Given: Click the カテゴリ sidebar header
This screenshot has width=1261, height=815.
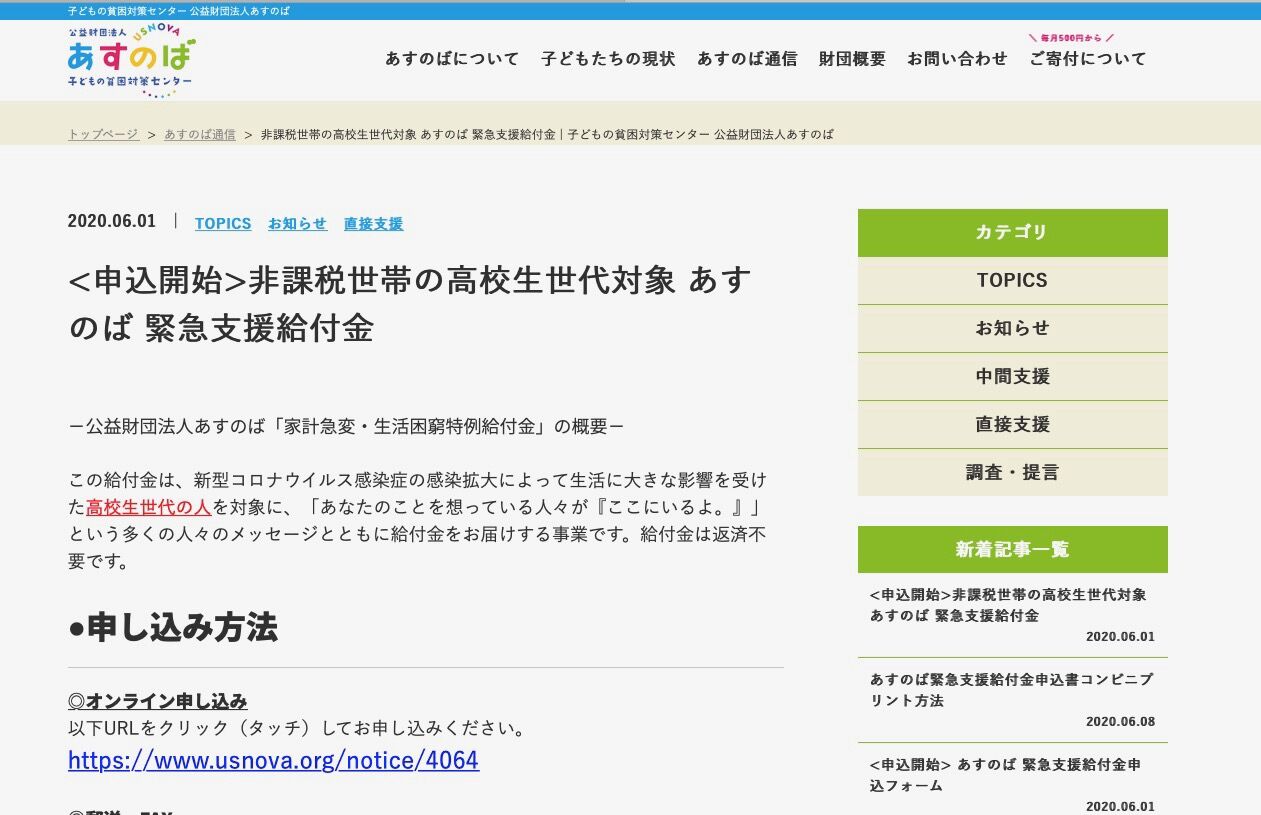Looking at the screenshot, I should point(1012,233).
